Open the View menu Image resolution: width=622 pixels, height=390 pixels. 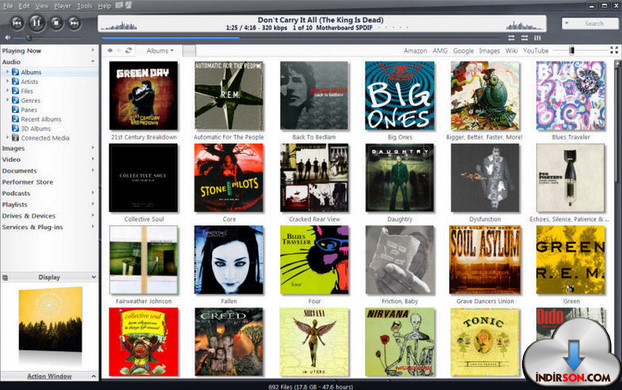(41, 6)
